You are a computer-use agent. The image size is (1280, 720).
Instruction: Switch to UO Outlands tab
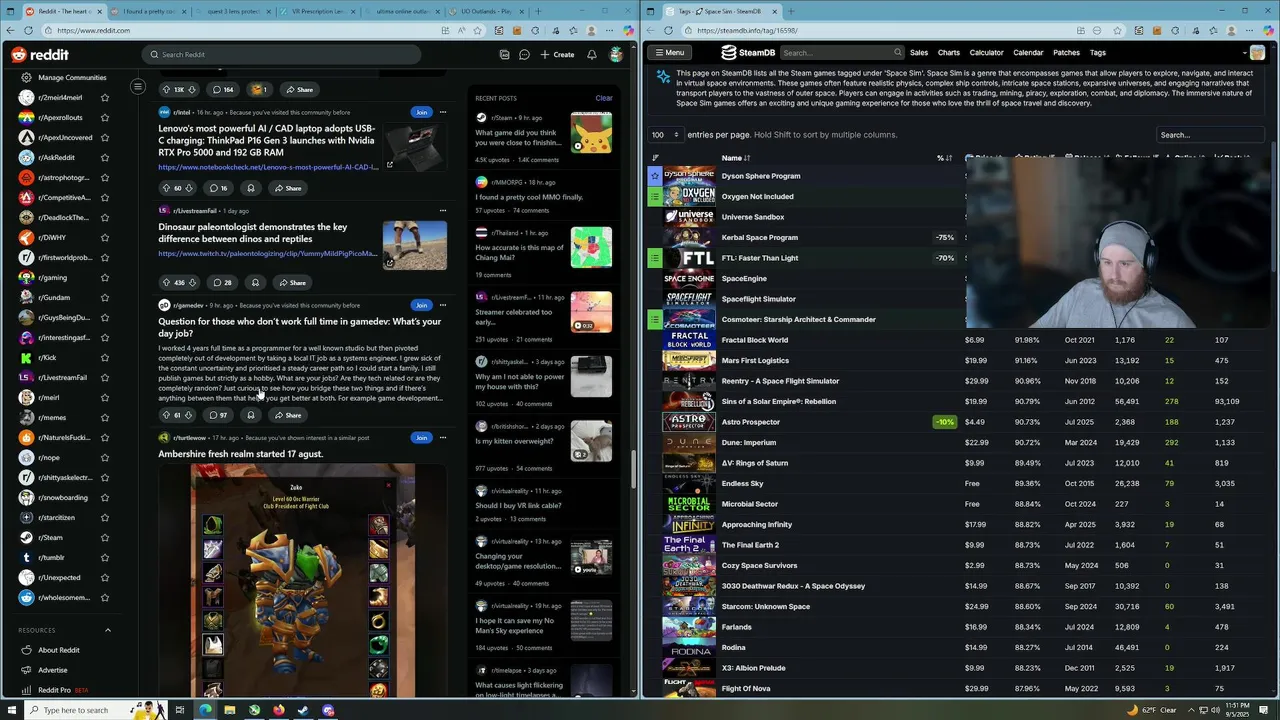click(486, 11)
